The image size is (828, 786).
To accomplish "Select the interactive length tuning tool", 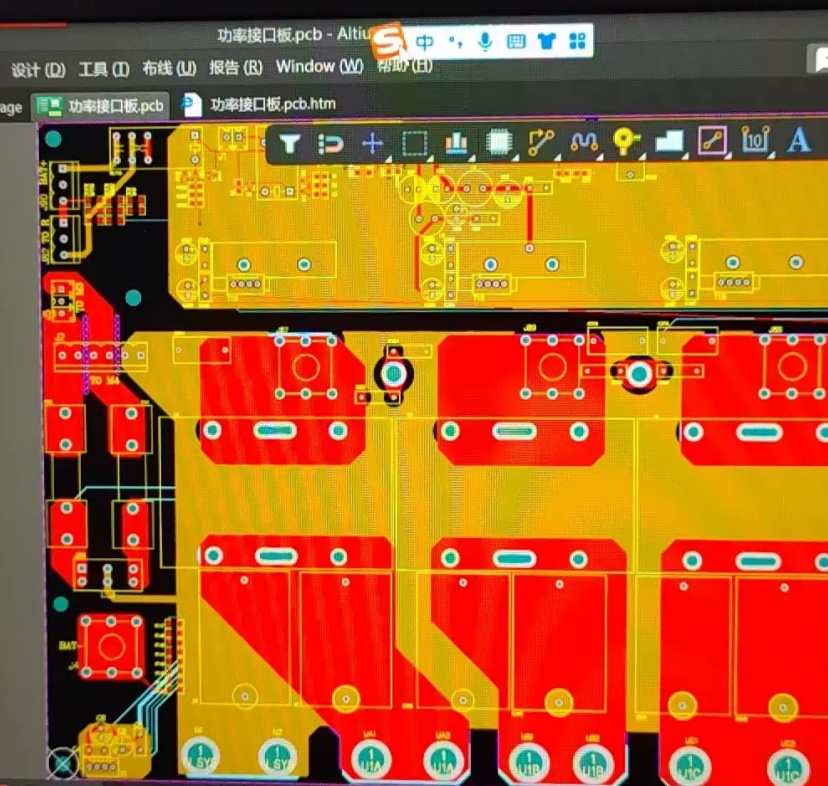I will pos(584,142).
